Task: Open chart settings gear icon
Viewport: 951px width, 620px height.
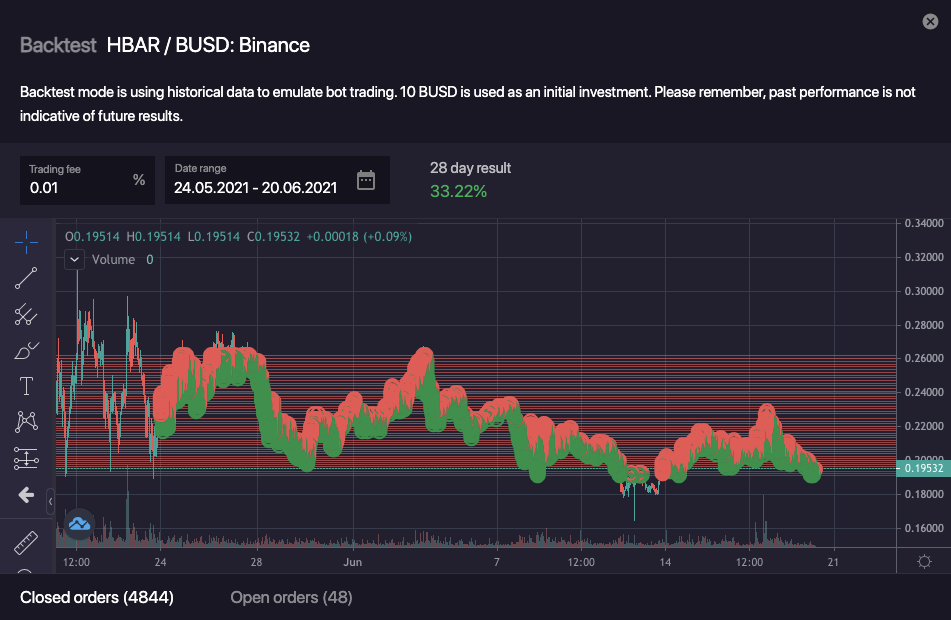Action: 923,562
